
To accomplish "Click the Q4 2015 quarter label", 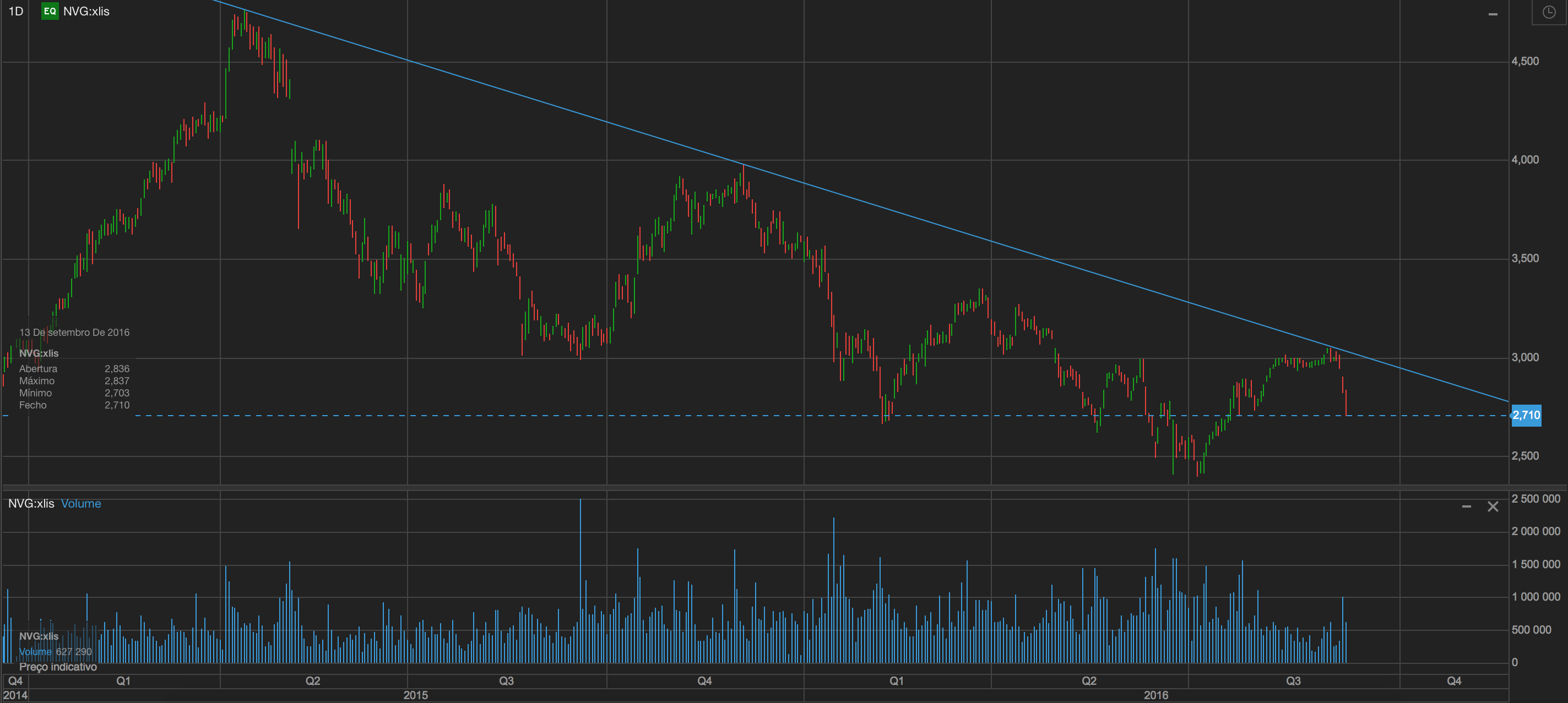I will coord(704,680).
